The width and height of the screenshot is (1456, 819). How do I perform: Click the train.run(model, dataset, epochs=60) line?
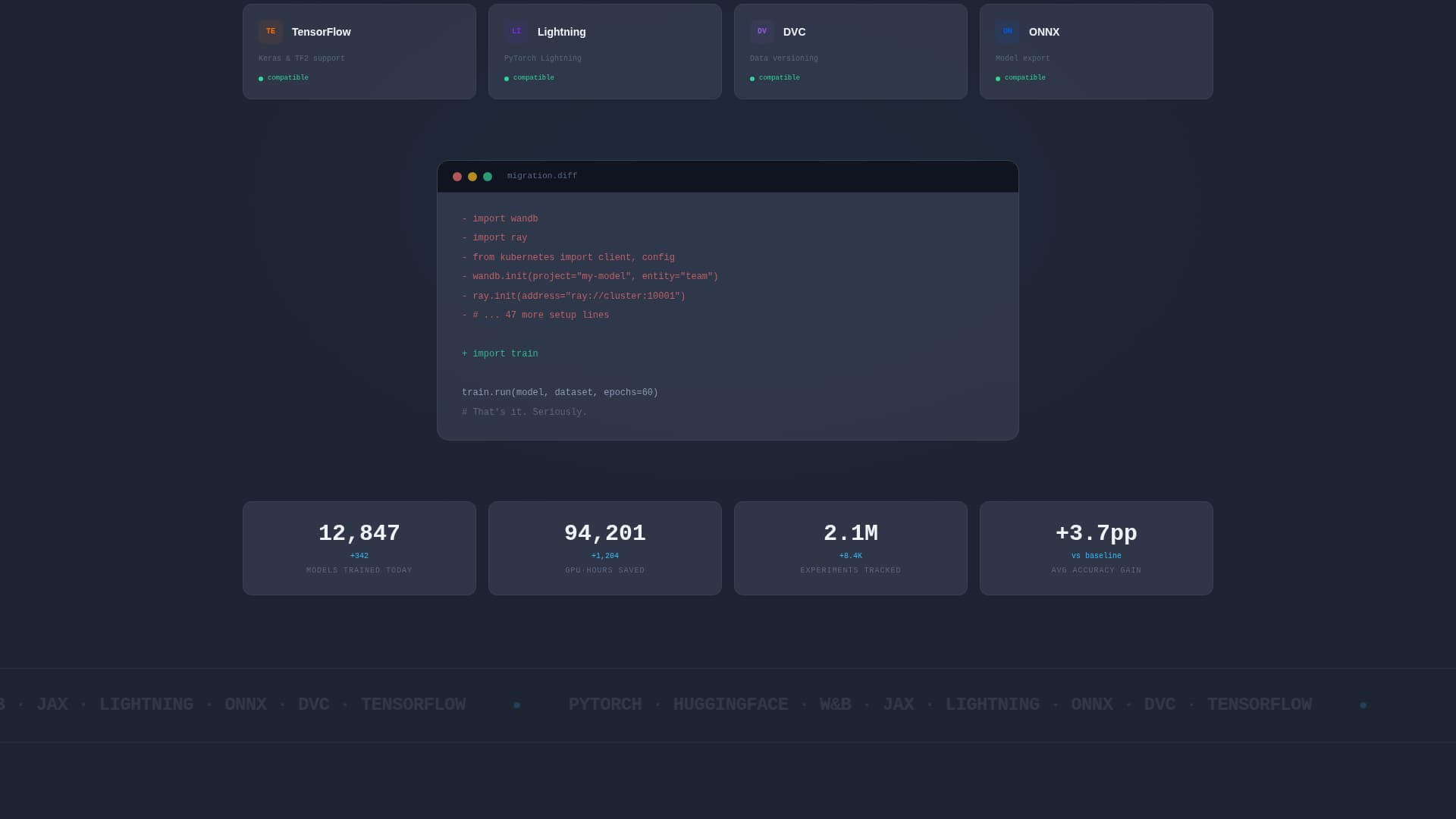click(560, 393)
